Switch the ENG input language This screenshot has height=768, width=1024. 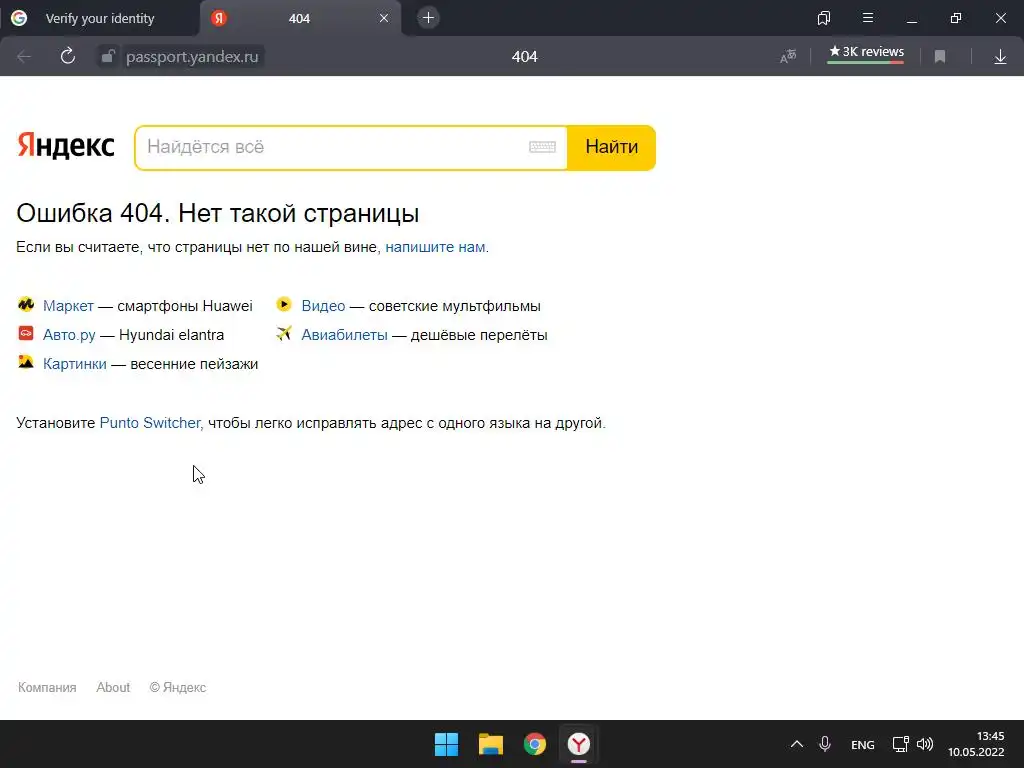click(x=863, y=744)
